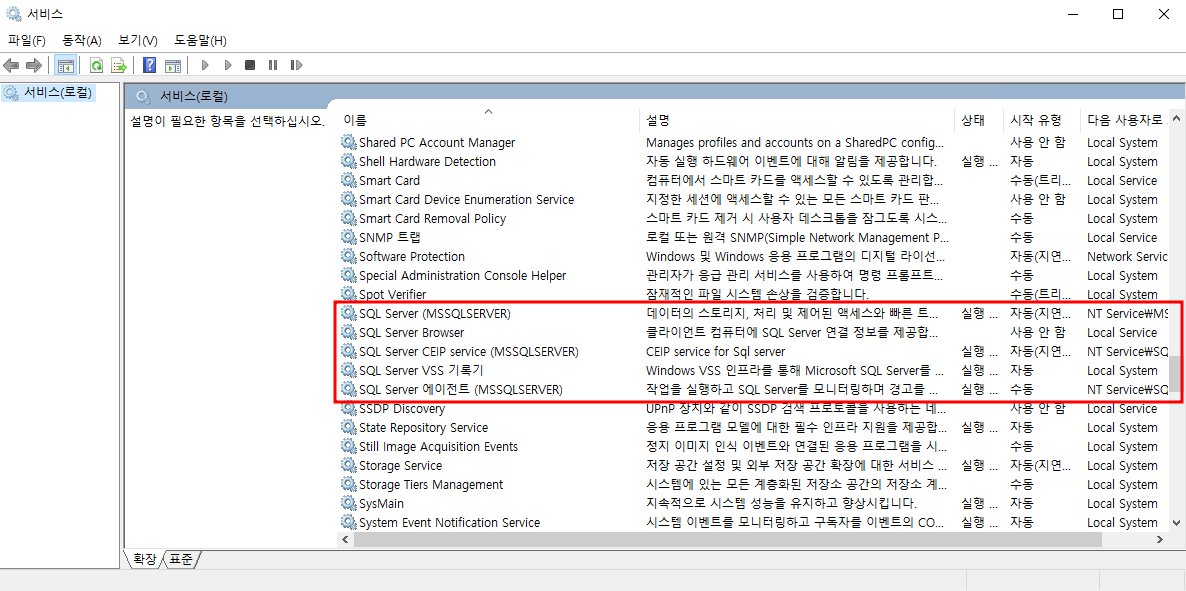Click the Back arrow toolbar icon
This screenshot has width=1186, height=591.
click(11, 65)
